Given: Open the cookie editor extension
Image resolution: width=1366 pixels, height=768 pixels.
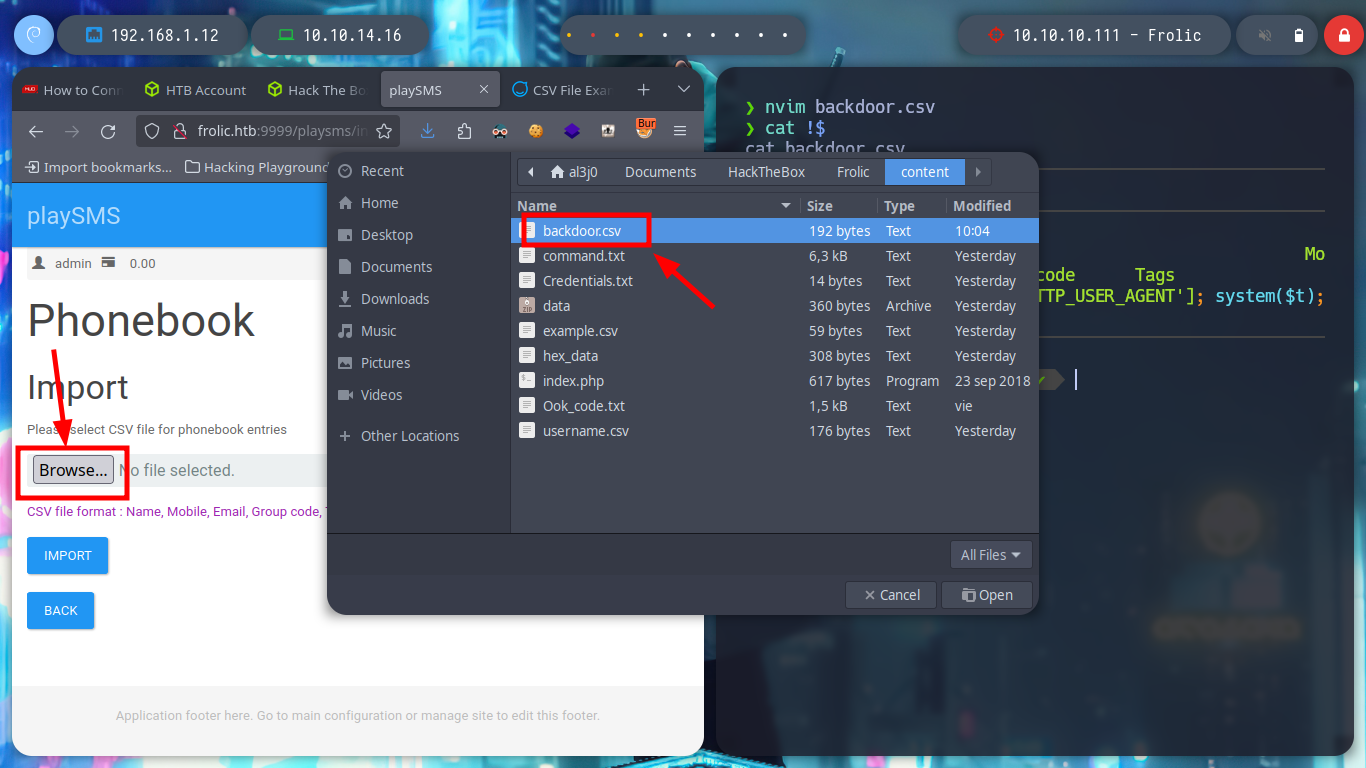Looking at the screenshot, I should pos(536,131).
